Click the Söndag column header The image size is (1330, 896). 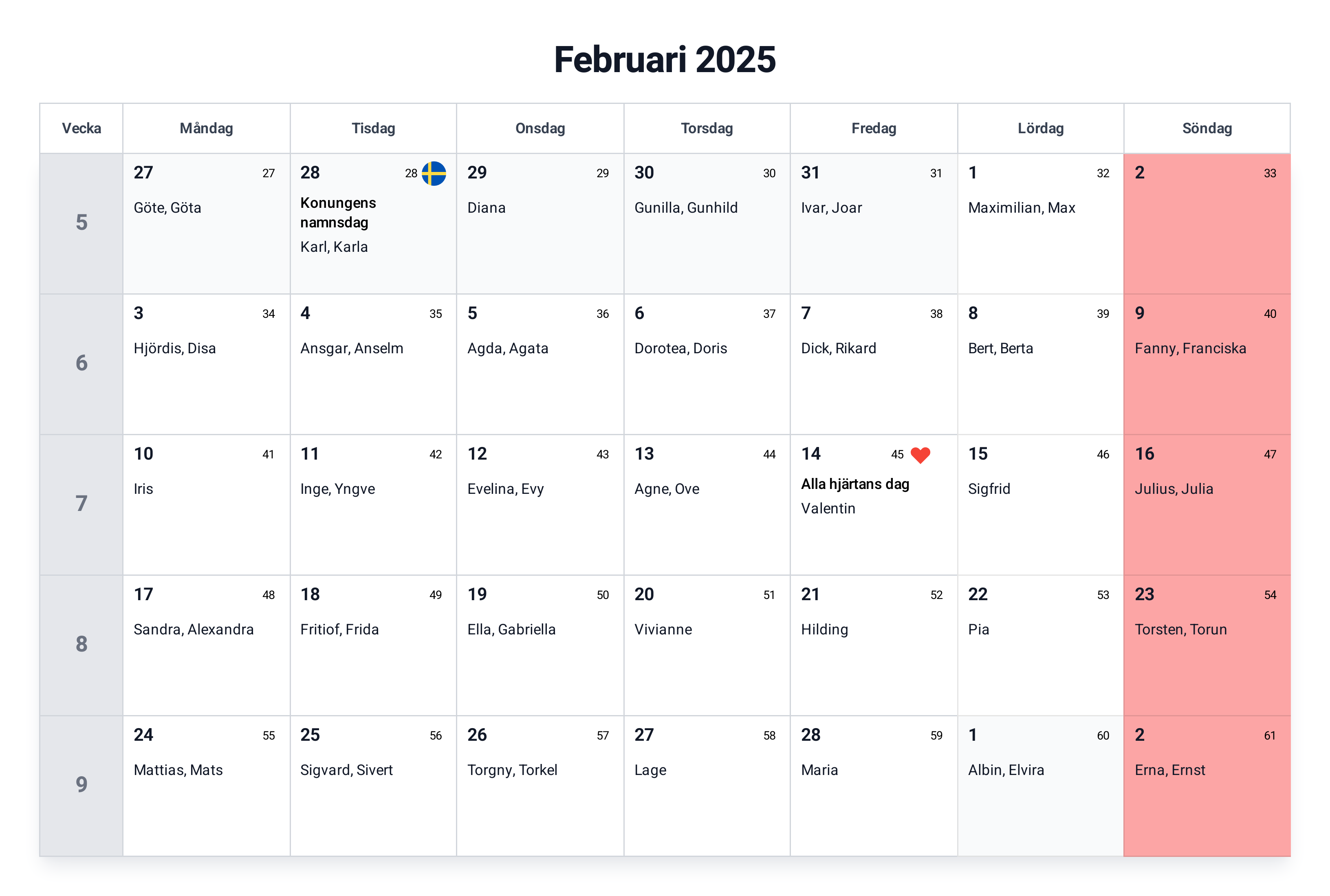click(1207, 129)
